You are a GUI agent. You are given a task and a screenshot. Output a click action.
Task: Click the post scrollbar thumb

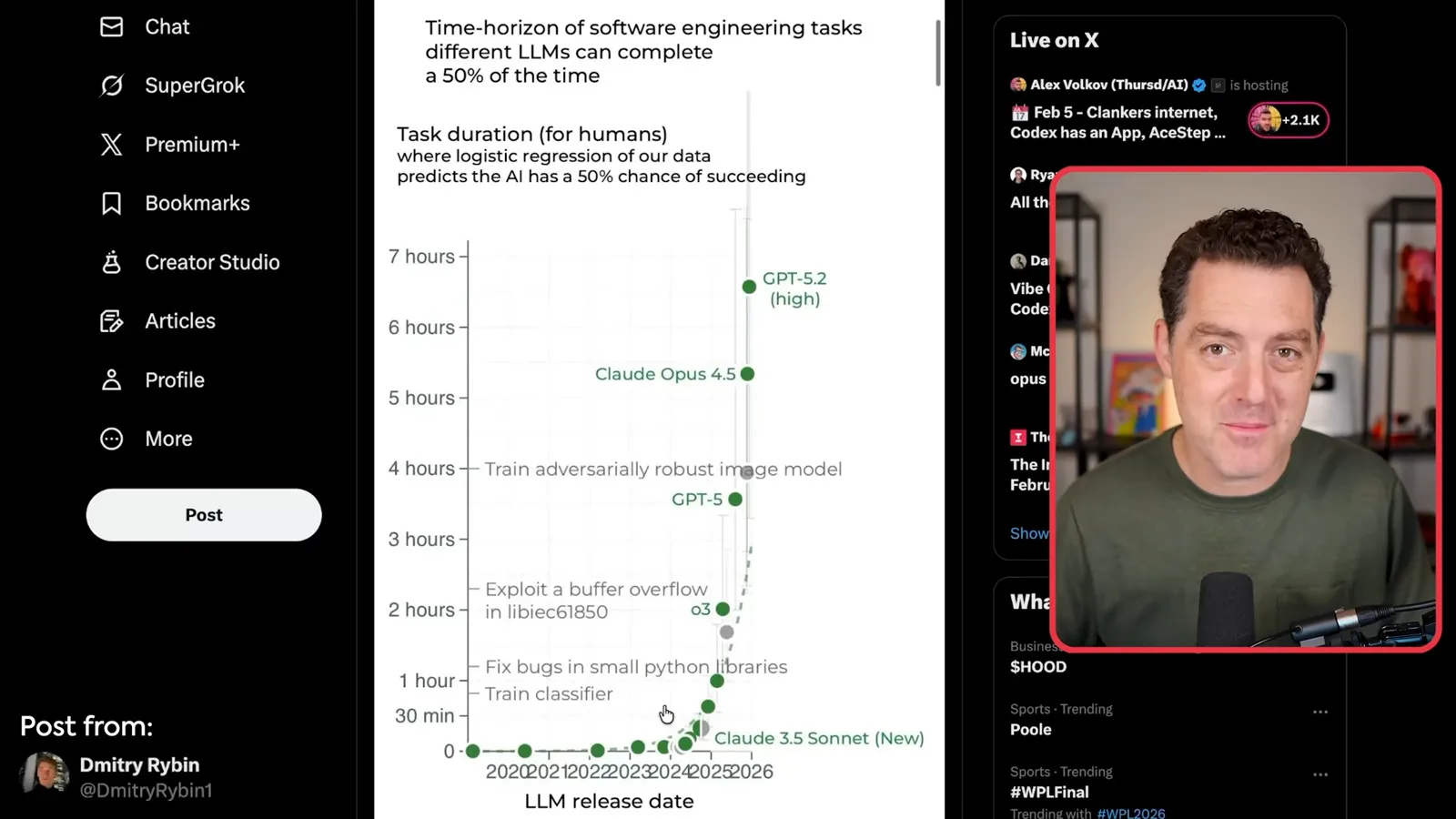coord(938,54)
